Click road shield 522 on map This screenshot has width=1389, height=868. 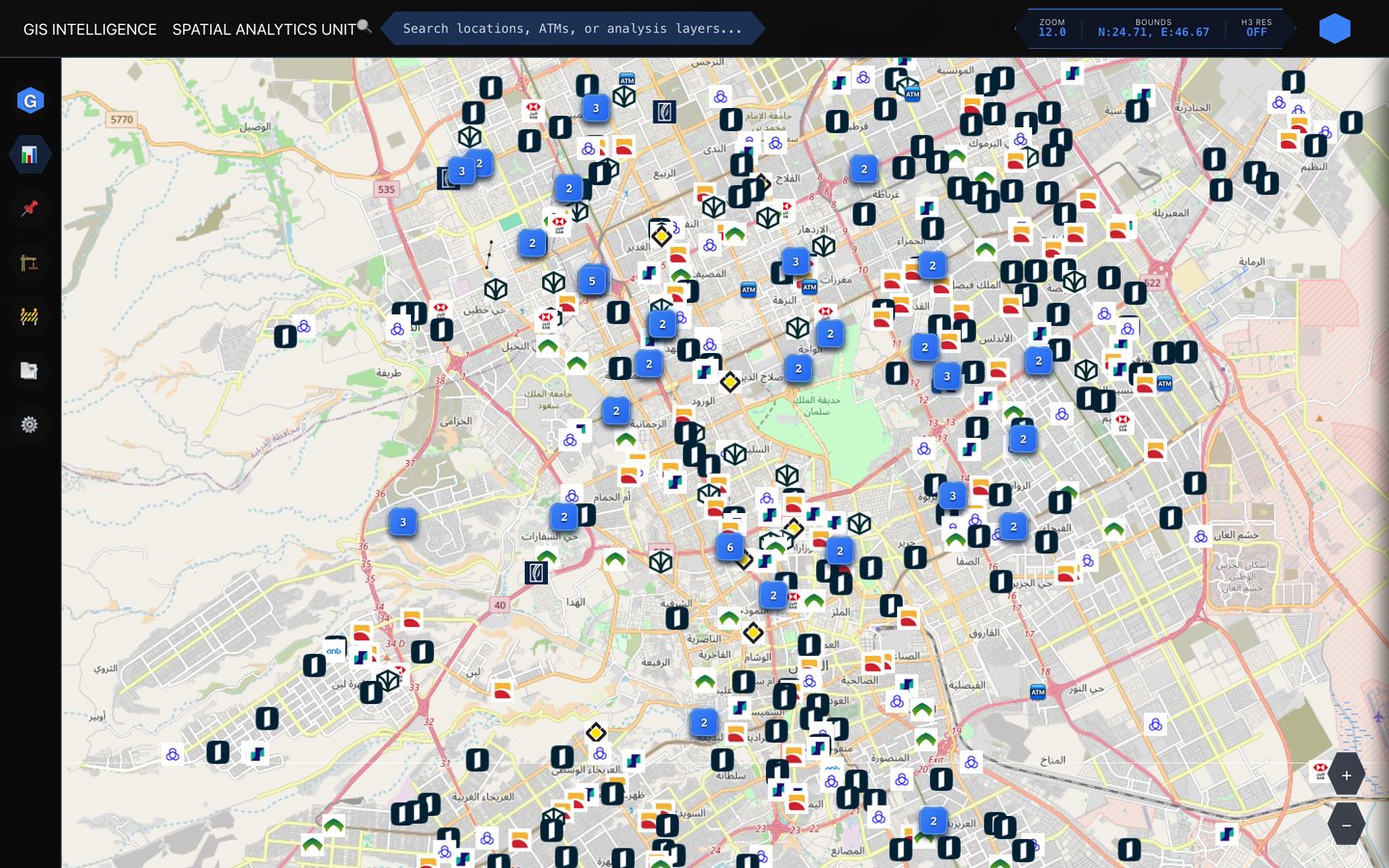(x=1153, y=283)
